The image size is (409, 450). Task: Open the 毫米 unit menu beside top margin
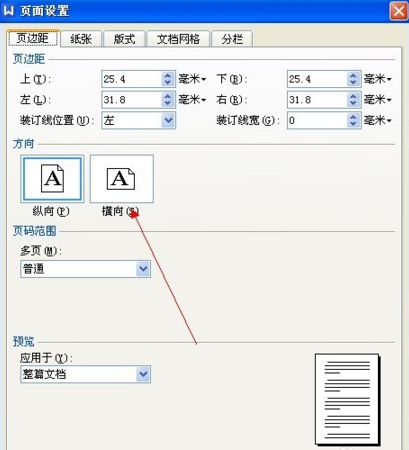pyautogui.click(x=192, y=79)
